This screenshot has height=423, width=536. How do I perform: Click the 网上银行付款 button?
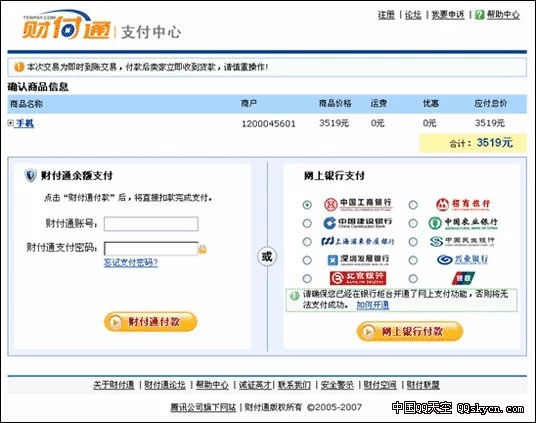410,331
